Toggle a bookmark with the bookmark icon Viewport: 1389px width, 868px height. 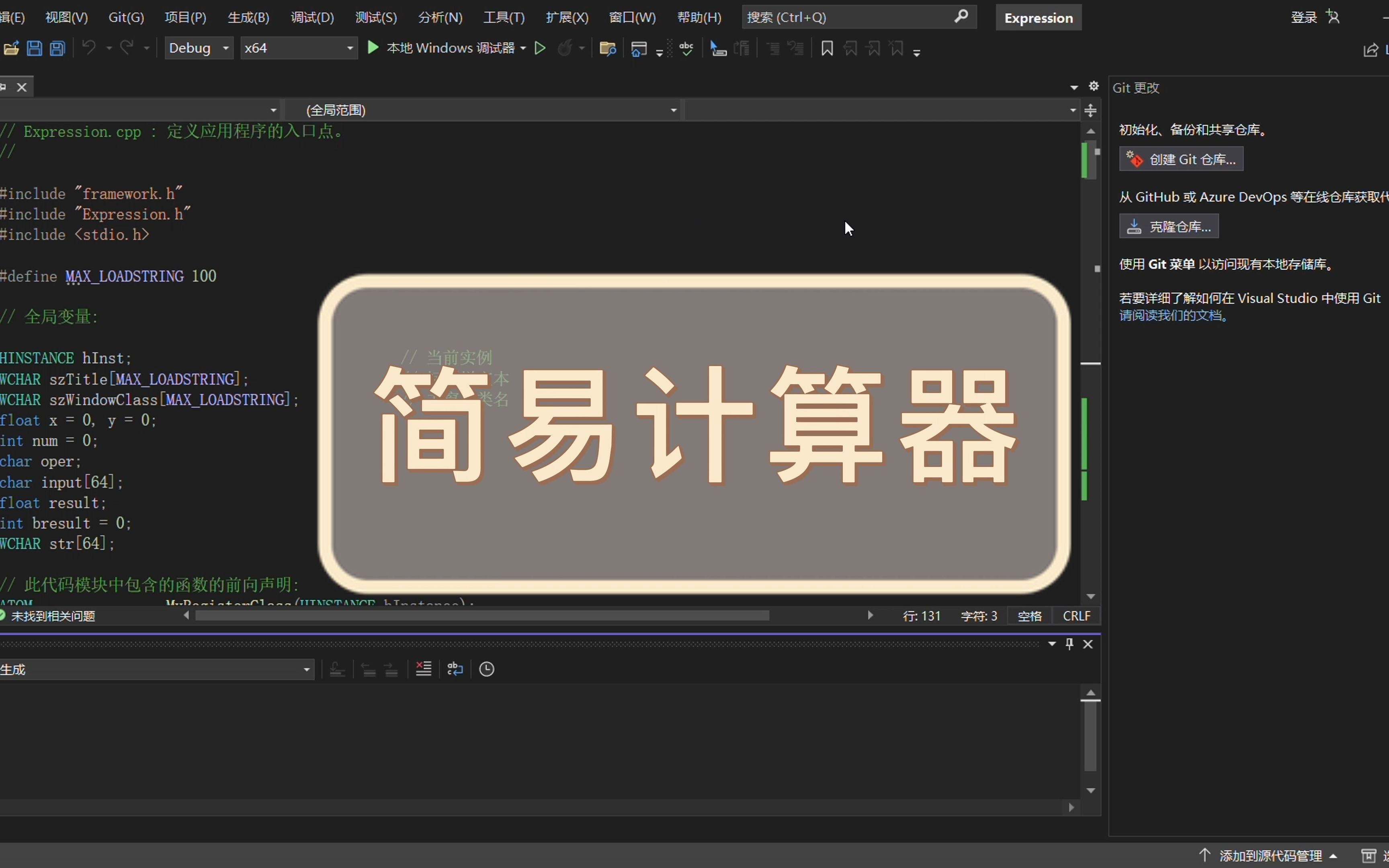(x=827, y=48)
